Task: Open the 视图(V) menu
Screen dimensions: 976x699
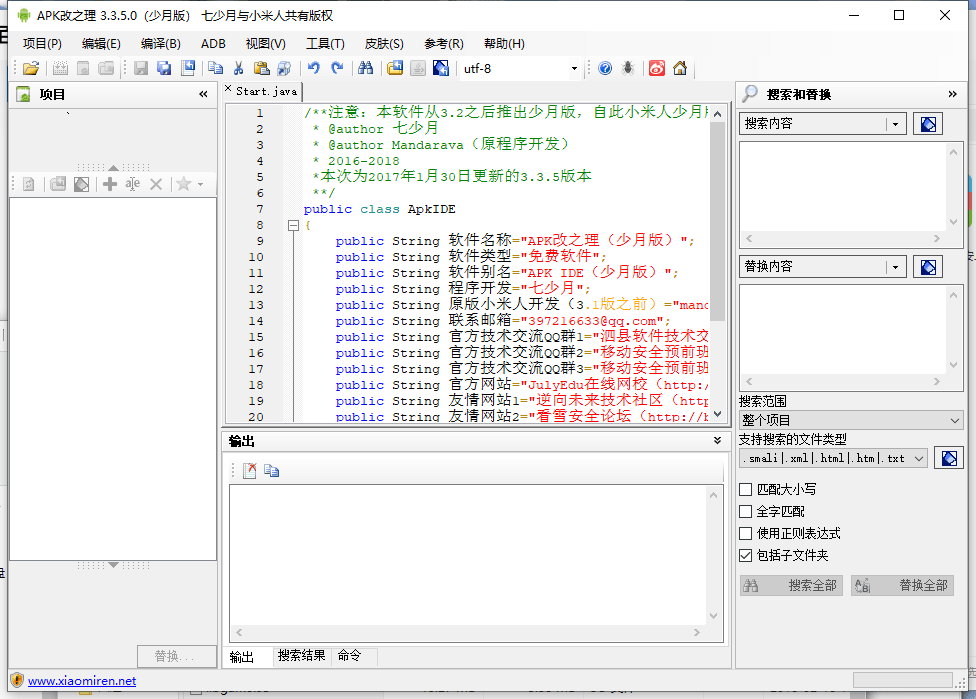Action: click(x=265, y=44)
